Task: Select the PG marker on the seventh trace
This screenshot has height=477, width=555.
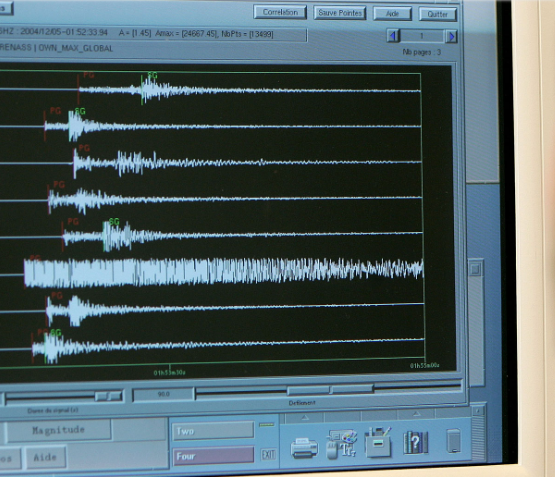Action: click(x=57, y=295)
